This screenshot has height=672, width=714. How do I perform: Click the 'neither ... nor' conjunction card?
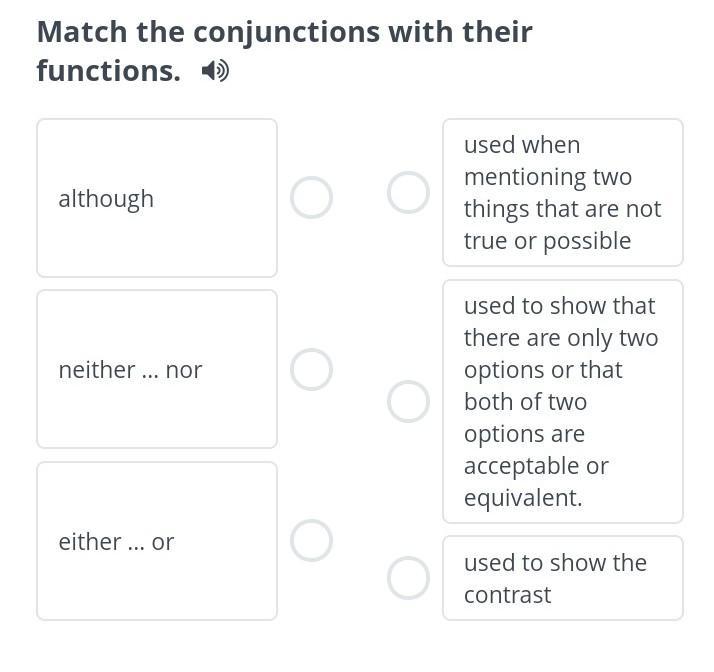tap(157, 369)
